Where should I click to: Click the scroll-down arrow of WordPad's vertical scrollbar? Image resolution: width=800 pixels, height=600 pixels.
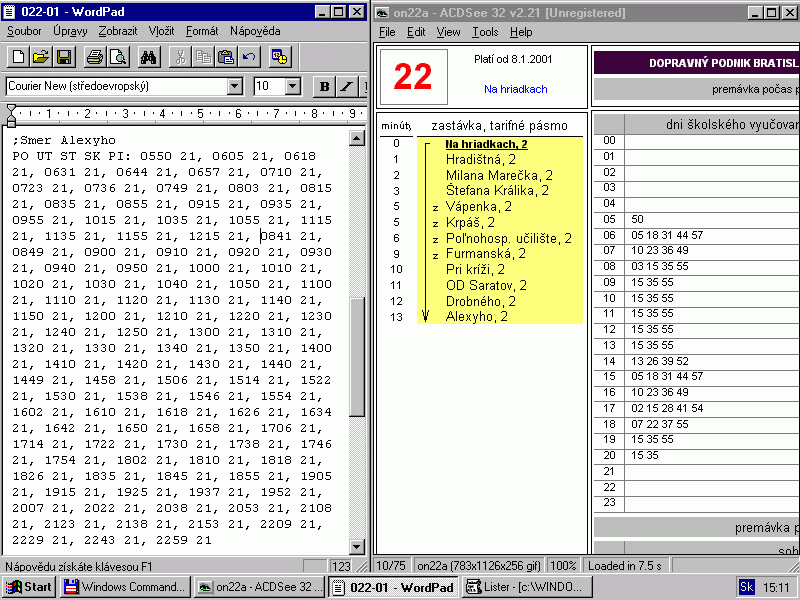point(357,546)
